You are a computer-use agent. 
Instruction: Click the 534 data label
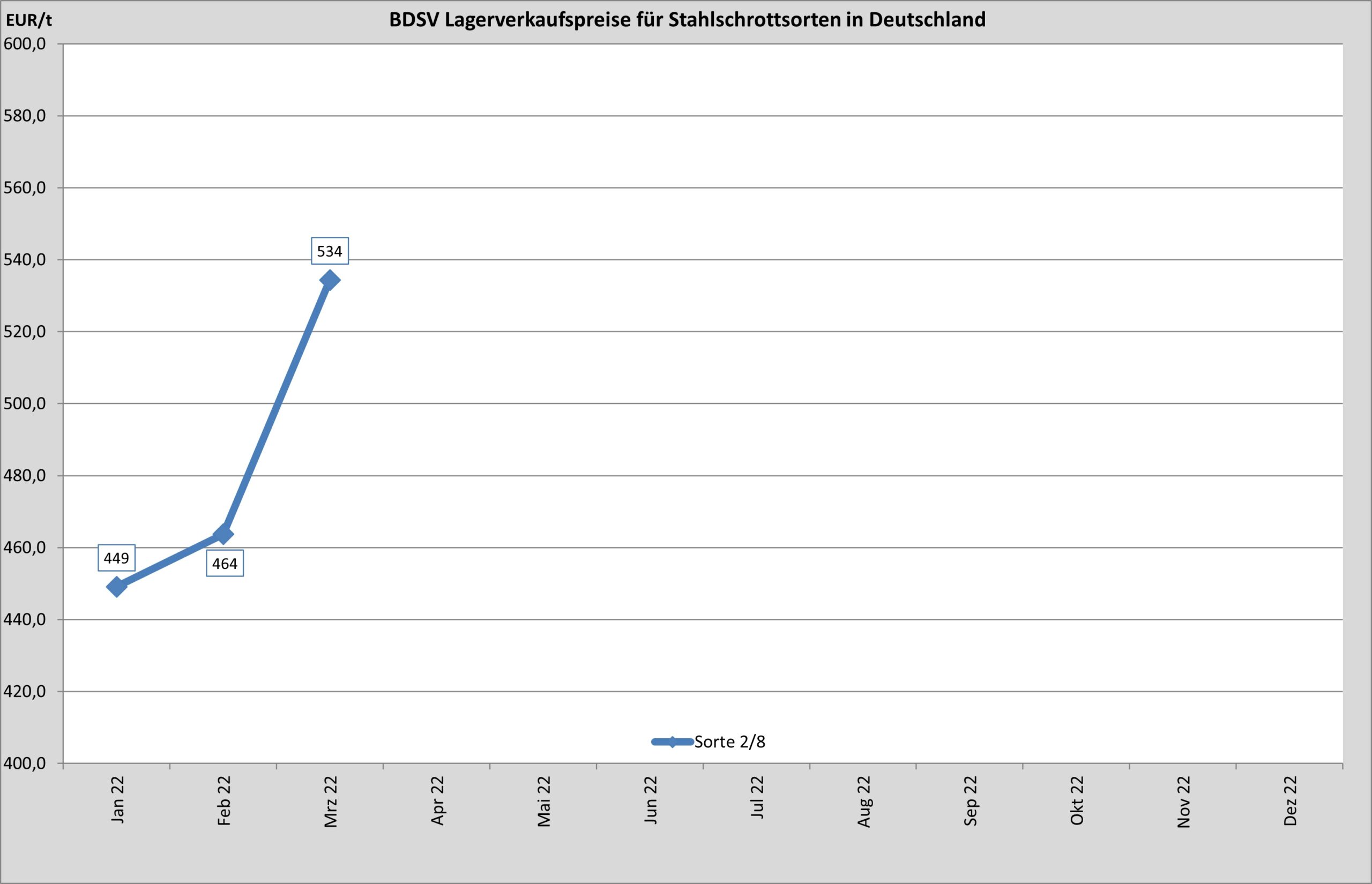coord(330,251)
